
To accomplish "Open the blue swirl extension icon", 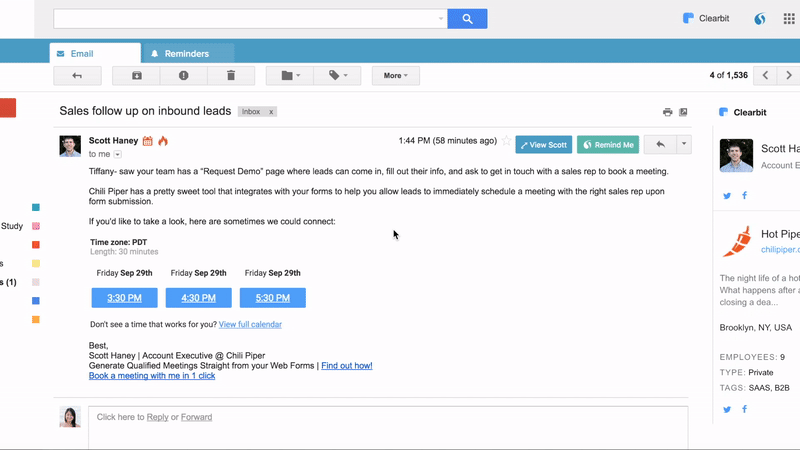I will point(760,19).
